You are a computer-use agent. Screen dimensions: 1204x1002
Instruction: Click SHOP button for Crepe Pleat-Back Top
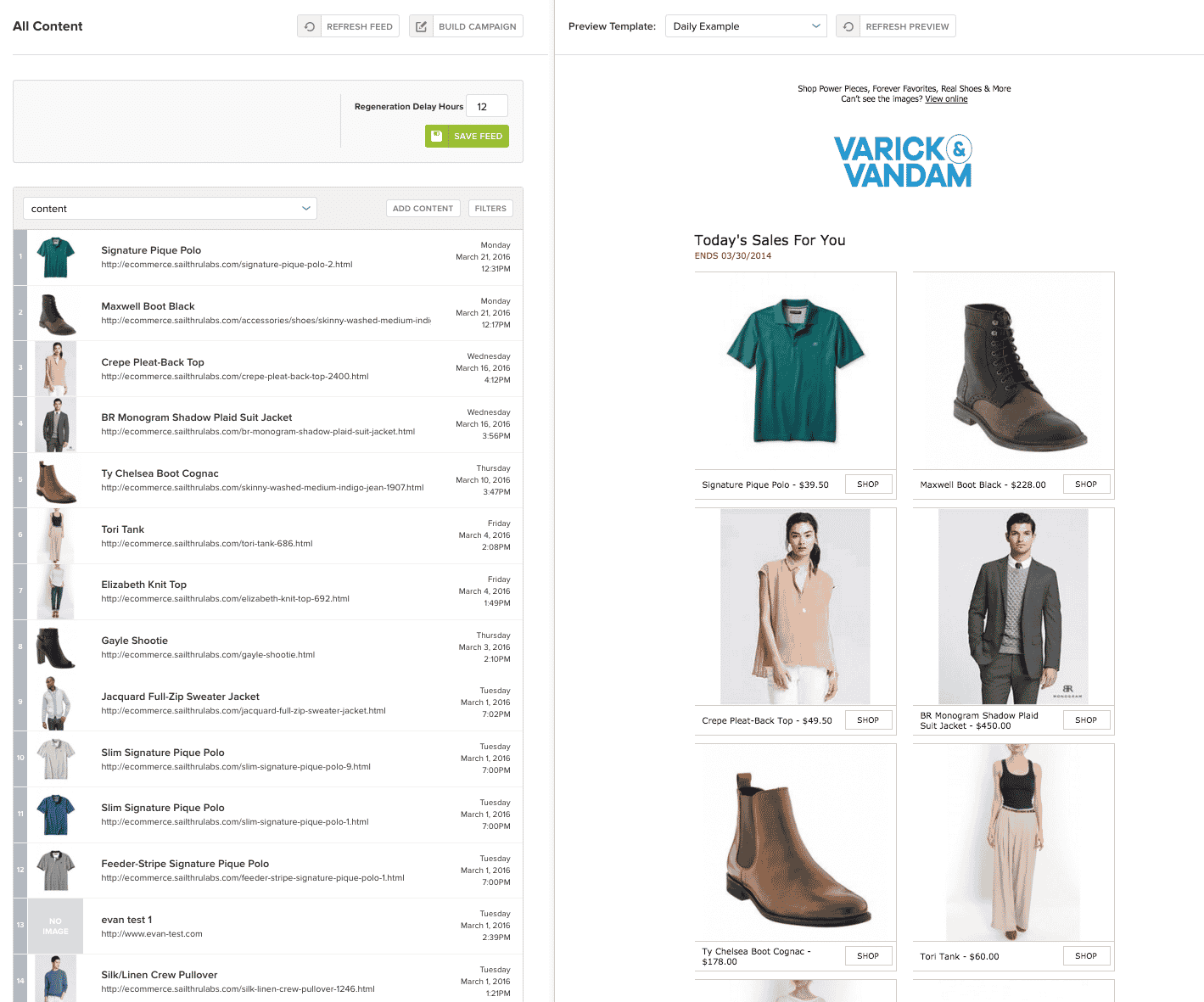(868, 720)
